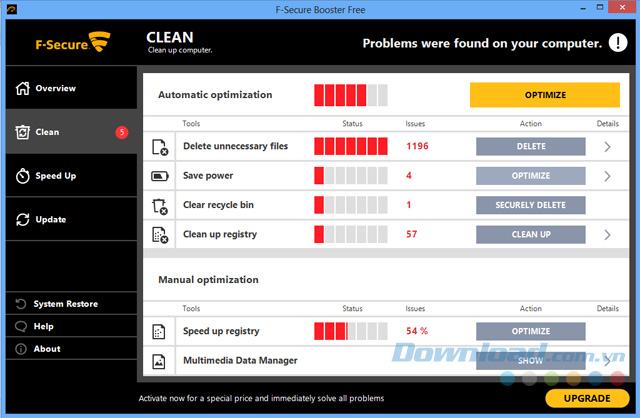Click the Help speech bubble icon
The height and width of the screenshot is (418, 640).
[20, 326]
